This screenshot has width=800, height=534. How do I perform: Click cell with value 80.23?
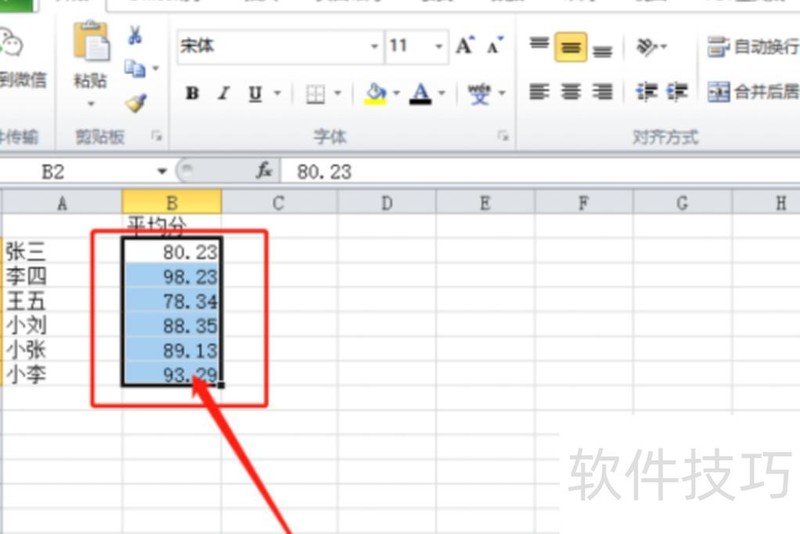click(172, 251)
